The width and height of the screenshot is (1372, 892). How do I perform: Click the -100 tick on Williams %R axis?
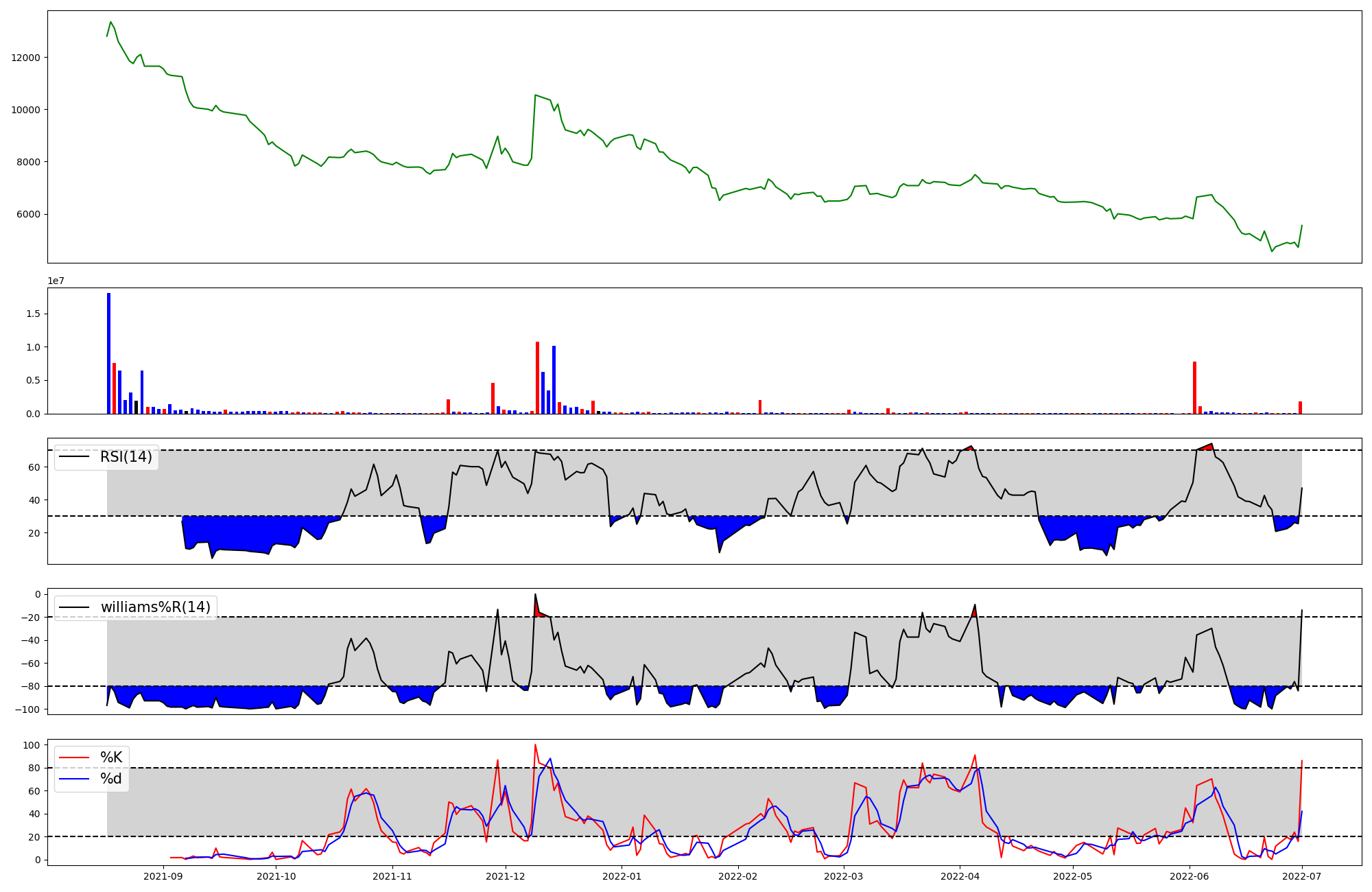coord(27,709)
